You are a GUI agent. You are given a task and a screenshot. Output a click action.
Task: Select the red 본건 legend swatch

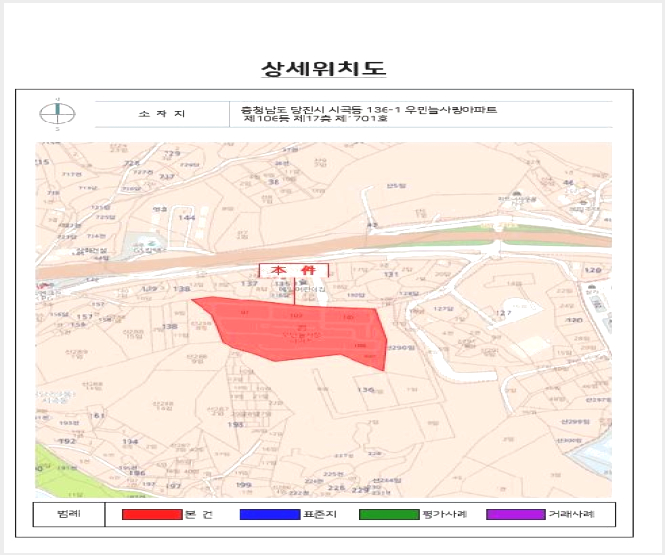pos(152,514)
